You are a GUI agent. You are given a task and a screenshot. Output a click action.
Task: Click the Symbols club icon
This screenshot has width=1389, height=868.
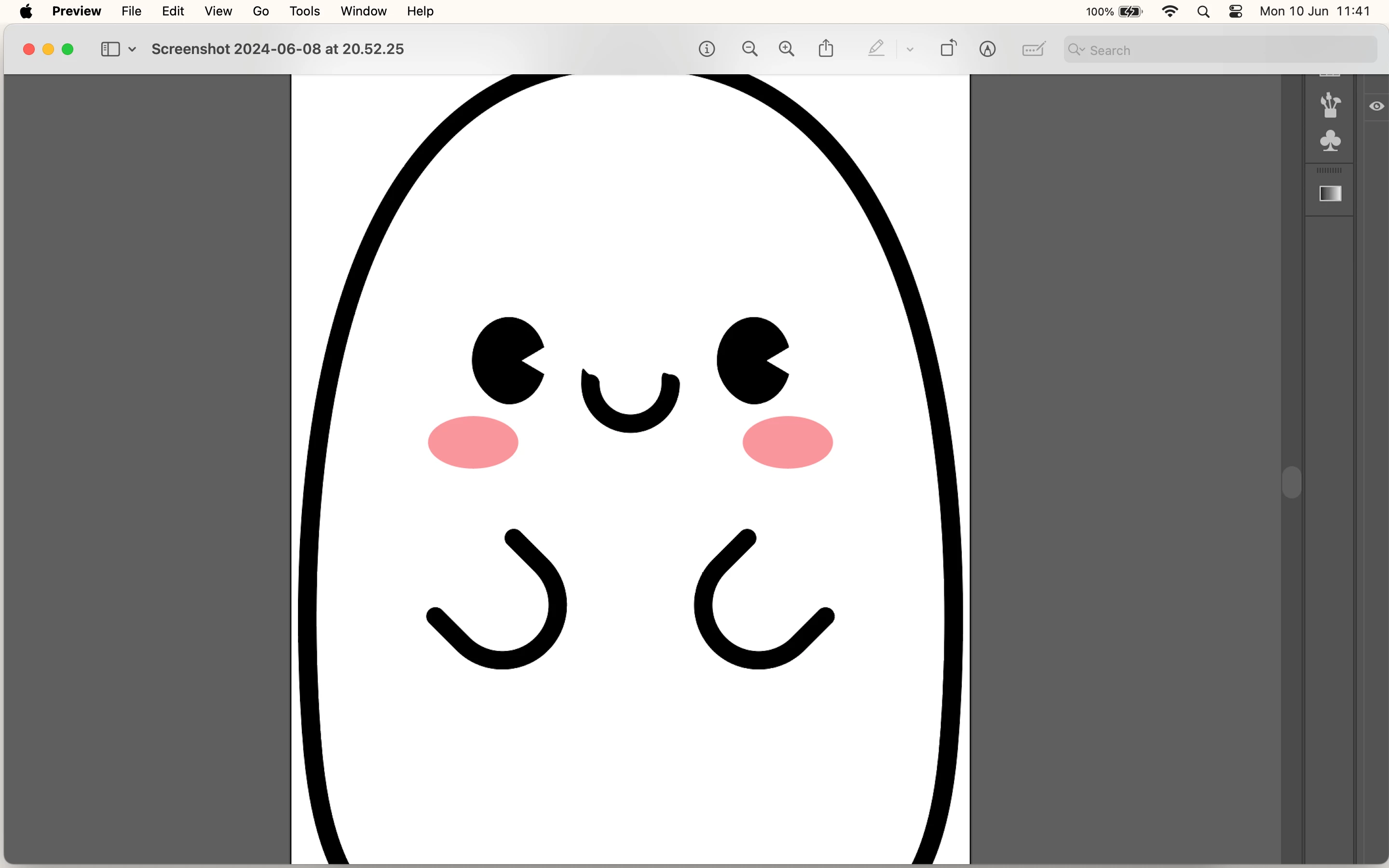[1330, 141]
